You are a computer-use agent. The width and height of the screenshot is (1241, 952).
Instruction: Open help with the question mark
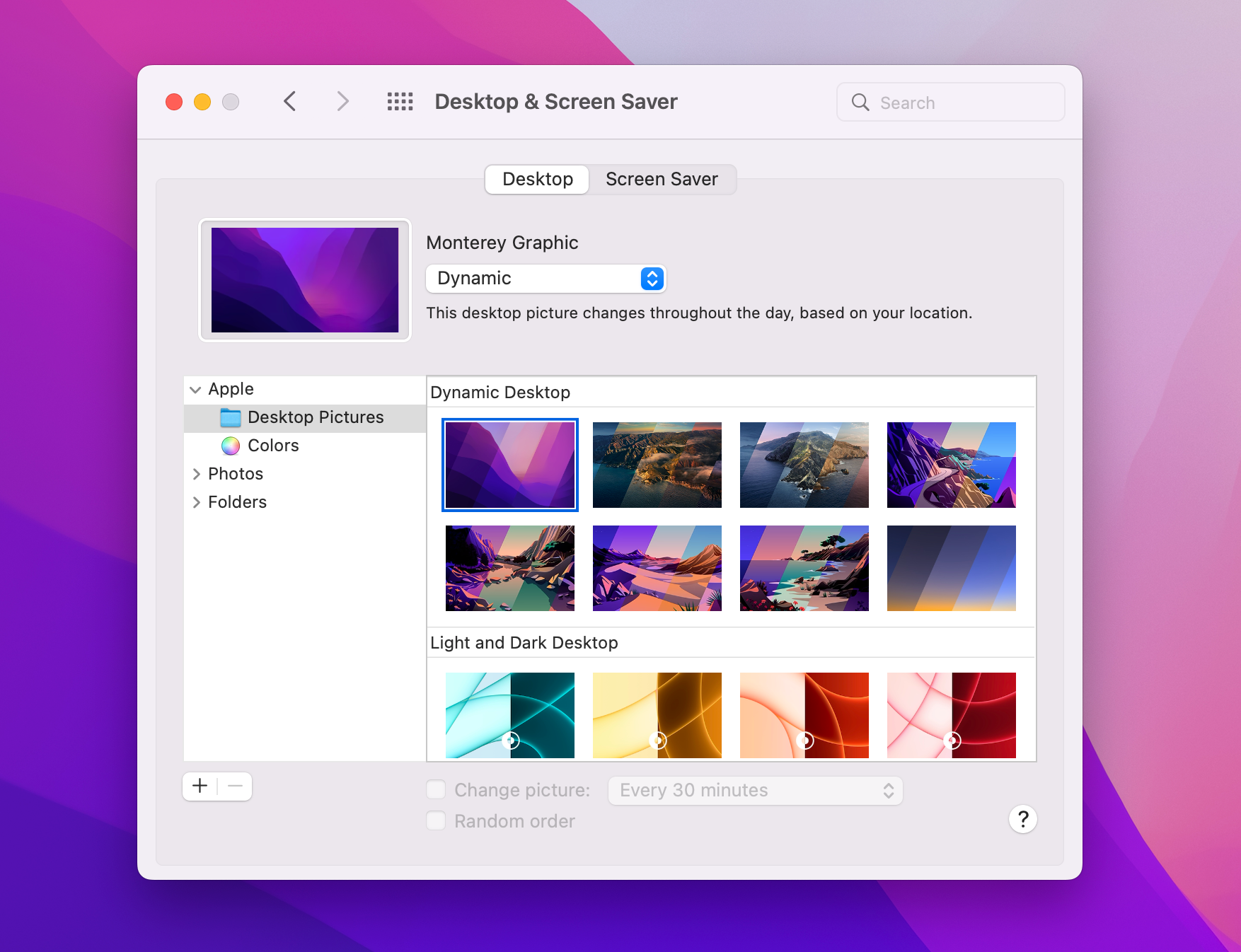(1023, 820)
